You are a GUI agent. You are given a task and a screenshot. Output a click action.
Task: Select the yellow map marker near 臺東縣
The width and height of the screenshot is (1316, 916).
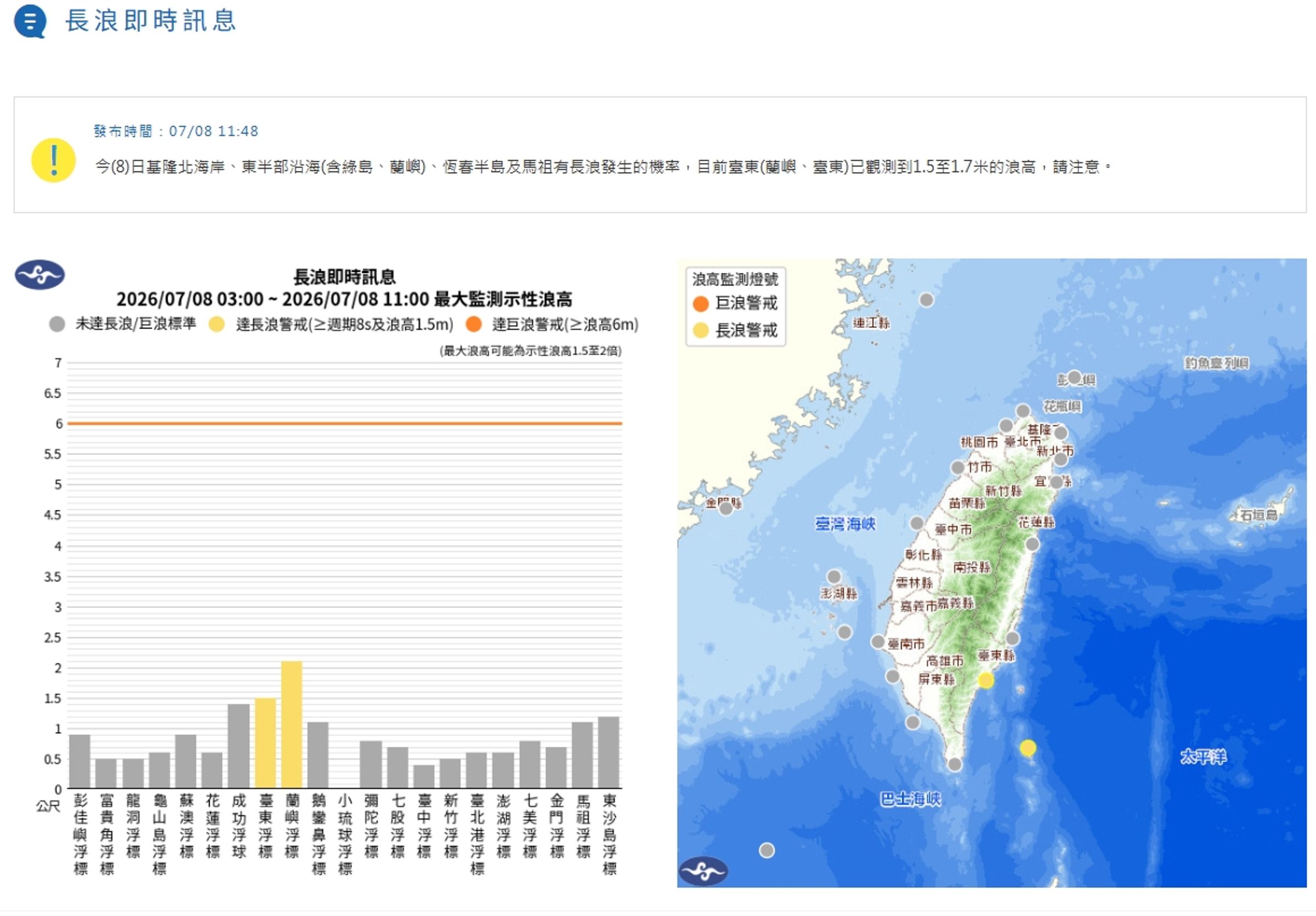[x=985, y=680]
